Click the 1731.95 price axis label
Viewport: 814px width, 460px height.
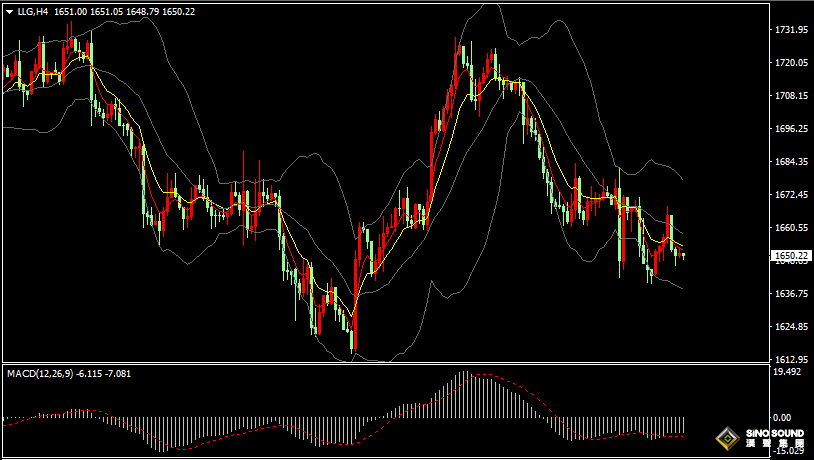tap(791, 30)
